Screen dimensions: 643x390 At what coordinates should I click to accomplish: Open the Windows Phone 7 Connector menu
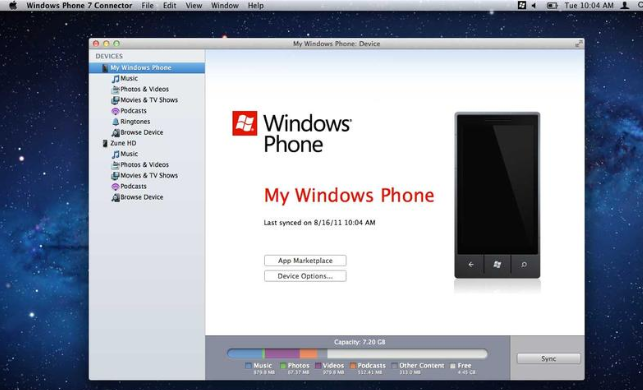(79, 5)
